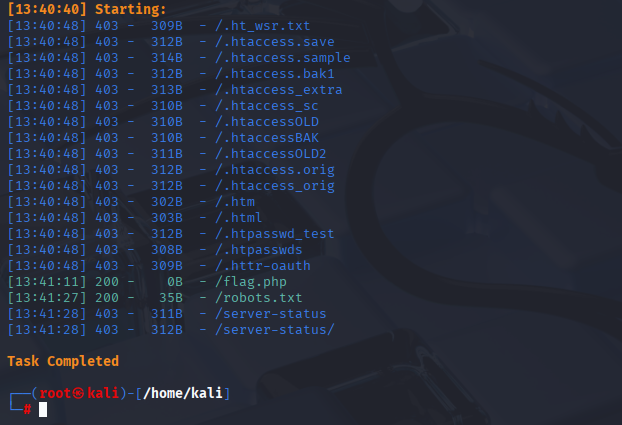The height and width of the screenshot is (425, 622).
Task: Click the /robots.txt result path
Action: (x=259, y=298)
